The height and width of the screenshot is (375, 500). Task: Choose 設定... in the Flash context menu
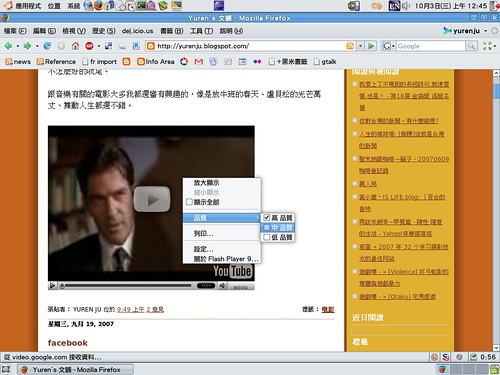[x=204, y=249]
